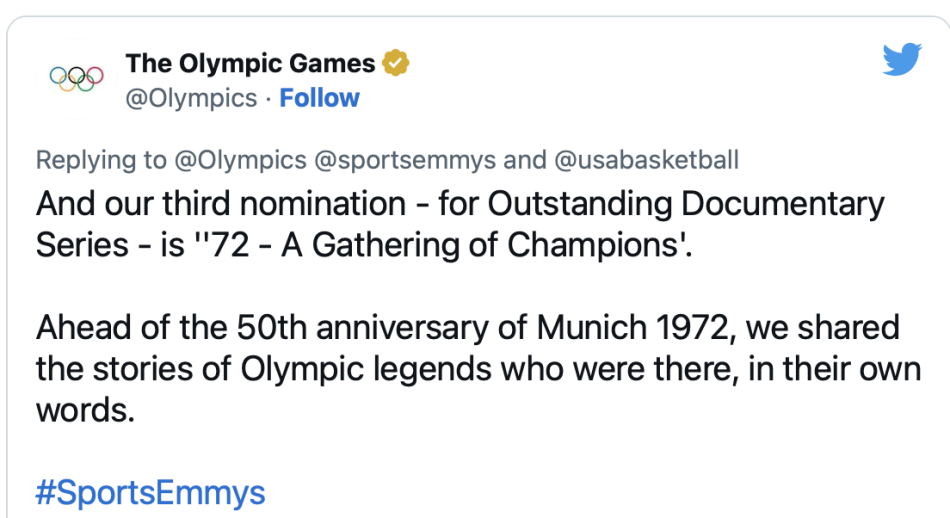Viewport: 950px width, 518px height.
Task: Open The Olympic Games profile name
Action: tap(250, 64)
